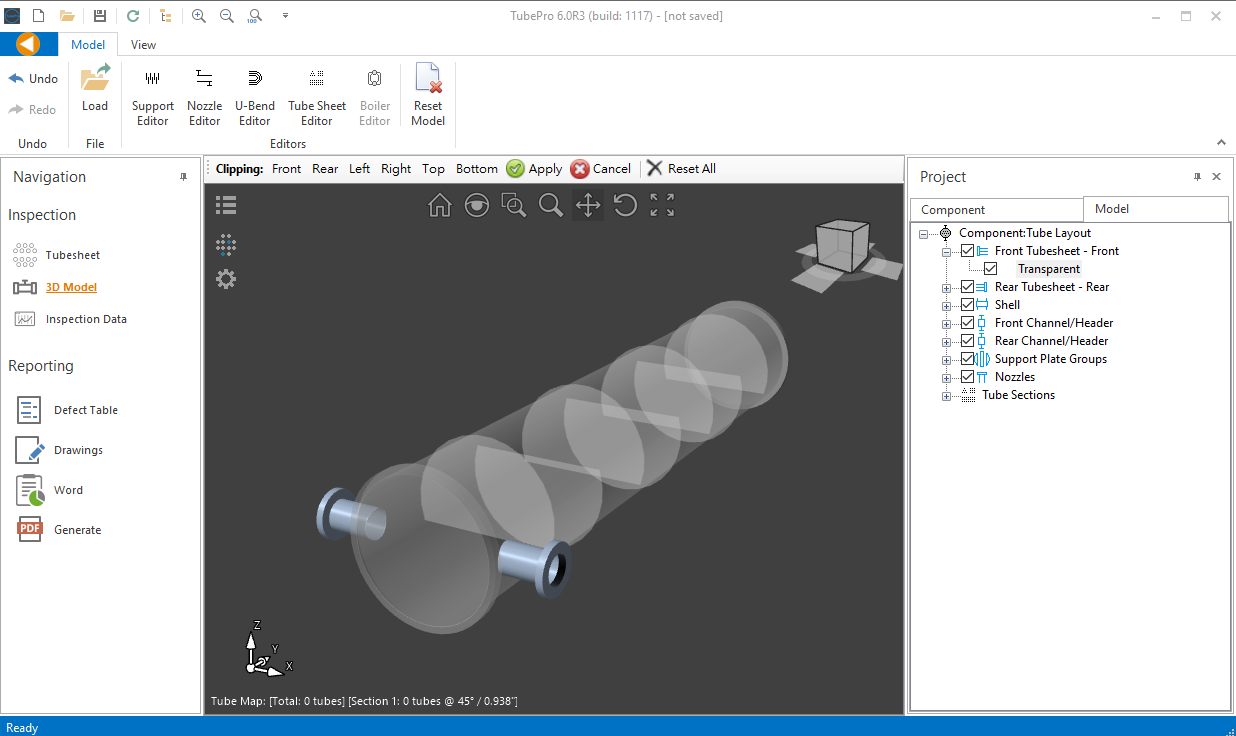
Task: Click the fit-to-screen expand icon
Action: (x=662, y=205)
